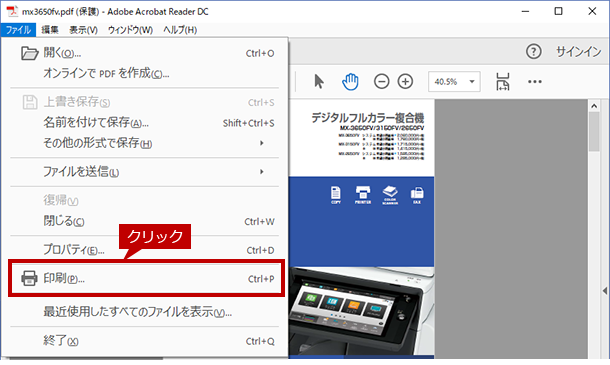Expand the right side panel arrow
The width and height of the screenshot is (610, 365).
tap(605, 291)
